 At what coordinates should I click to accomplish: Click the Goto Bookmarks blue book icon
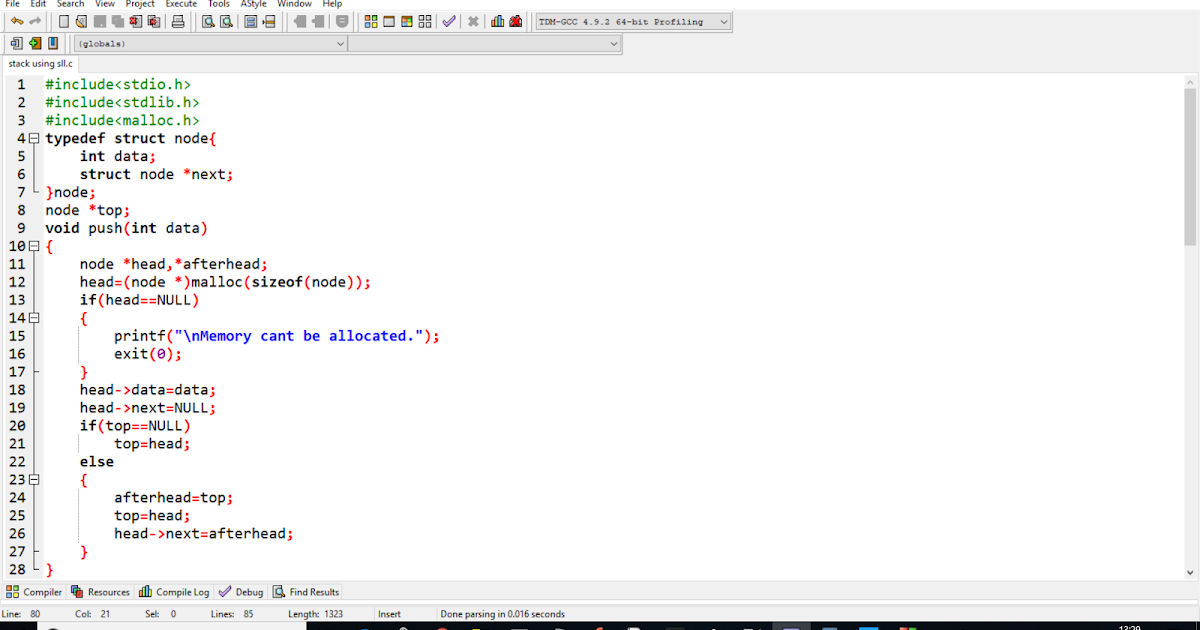(53, 43)
